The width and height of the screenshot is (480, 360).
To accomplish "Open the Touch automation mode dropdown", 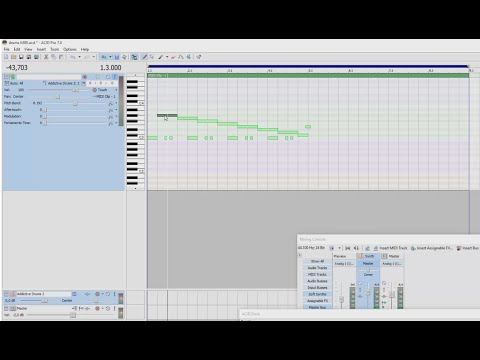I will tap(116, 90).
